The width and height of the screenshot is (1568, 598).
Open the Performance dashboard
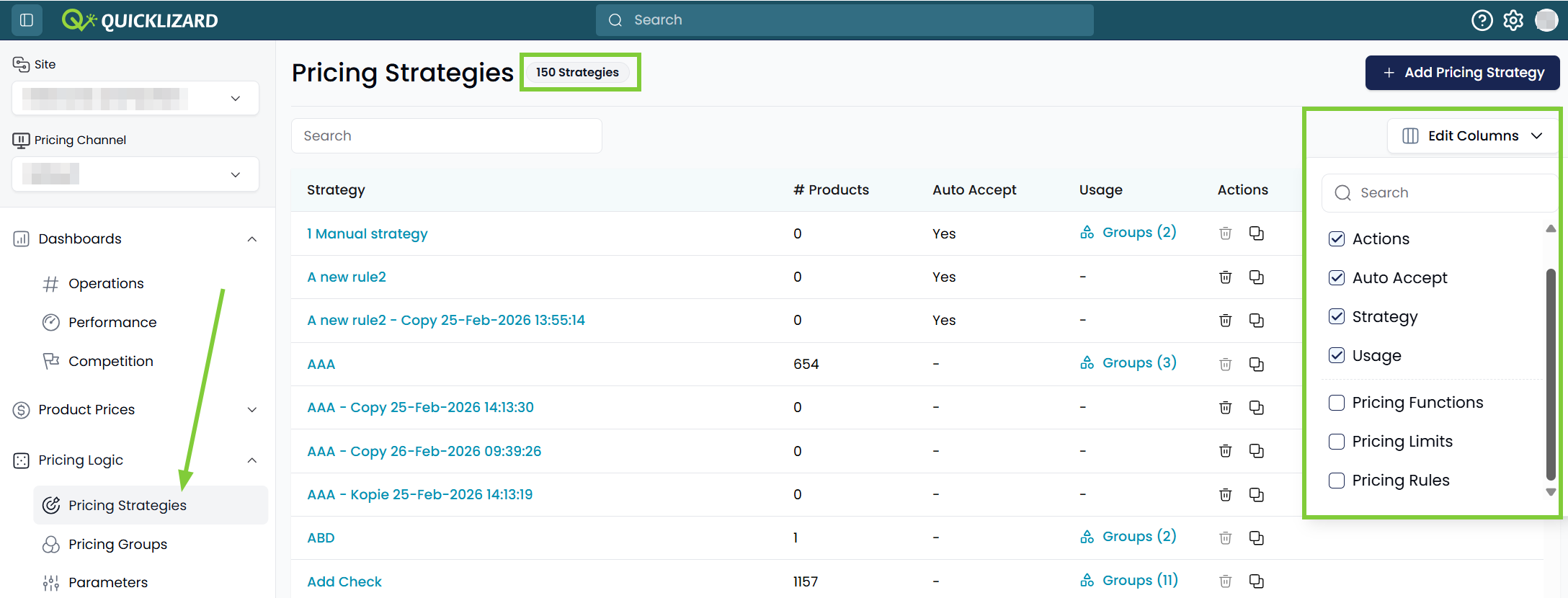(x=112, y=323)
